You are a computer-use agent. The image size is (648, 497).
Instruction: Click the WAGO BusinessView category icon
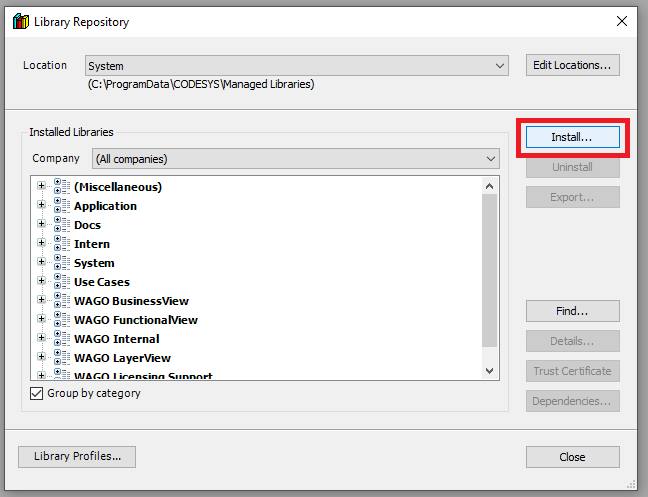click(61, 301)
